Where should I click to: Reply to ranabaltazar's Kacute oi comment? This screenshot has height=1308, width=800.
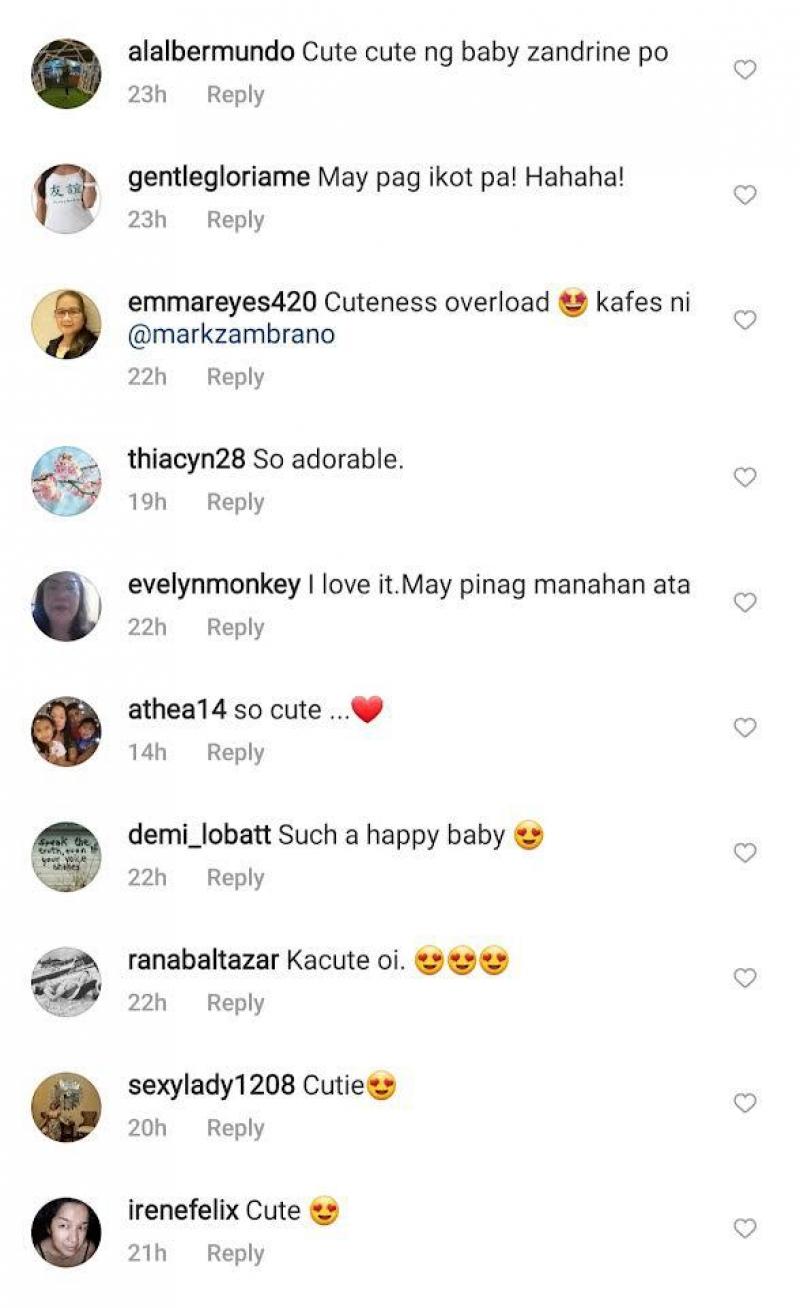(x=235, y=1003)
